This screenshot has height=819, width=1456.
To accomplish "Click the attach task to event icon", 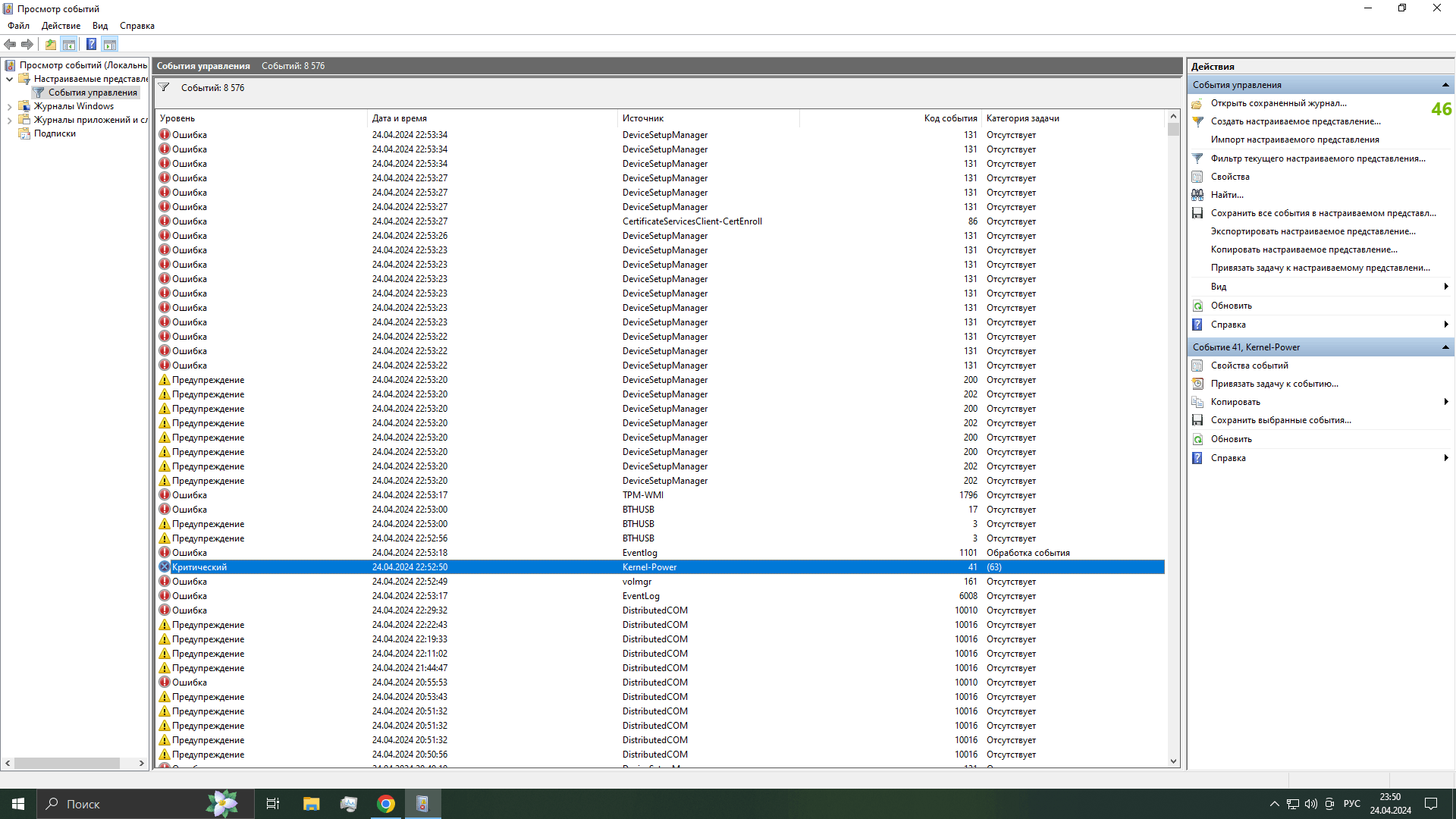I will (x=1197, y=384).
